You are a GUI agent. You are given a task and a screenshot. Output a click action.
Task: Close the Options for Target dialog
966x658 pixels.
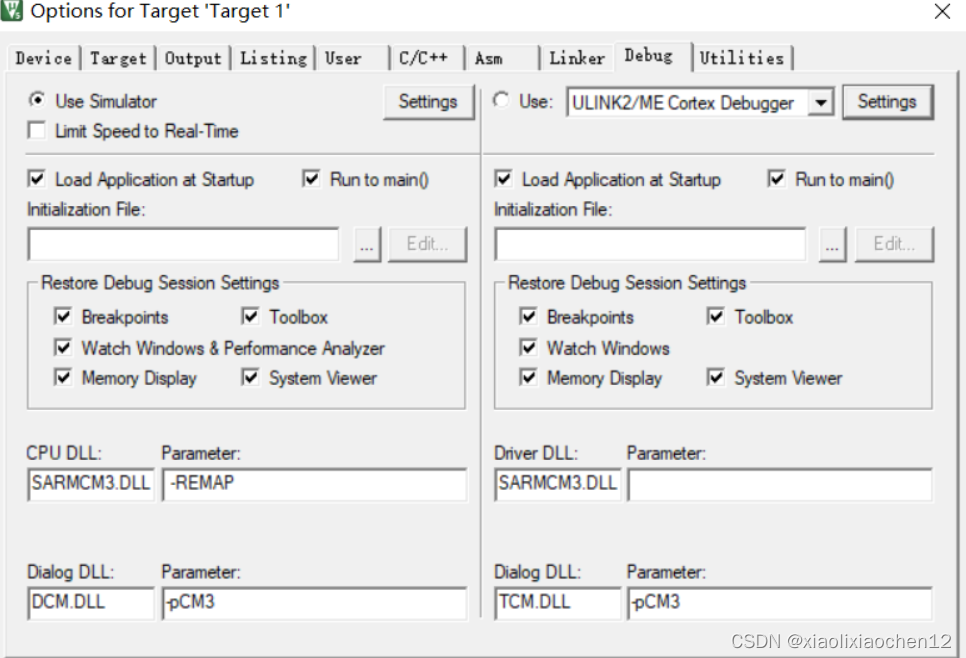(x=941, y=12)
